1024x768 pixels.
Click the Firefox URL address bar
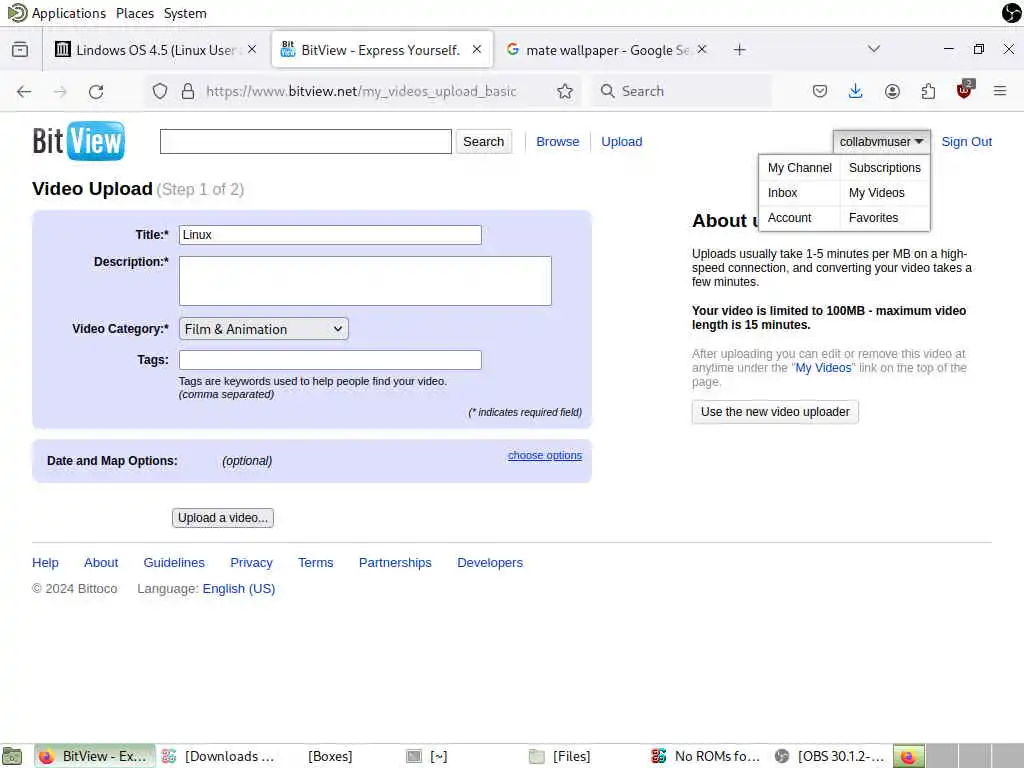tap(361, 91)
